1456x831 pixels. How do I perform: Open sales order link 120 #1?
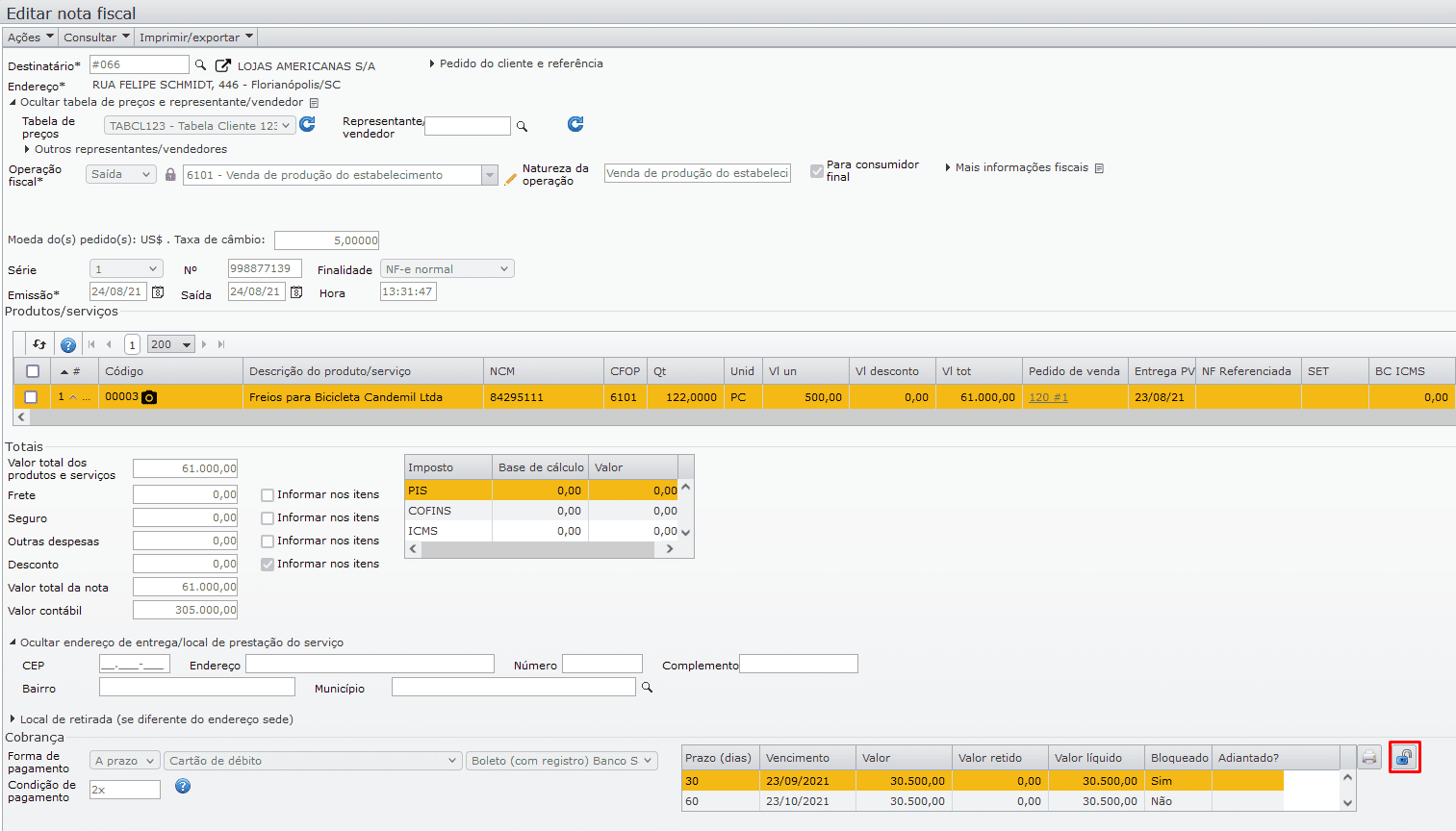[1048, 397]
